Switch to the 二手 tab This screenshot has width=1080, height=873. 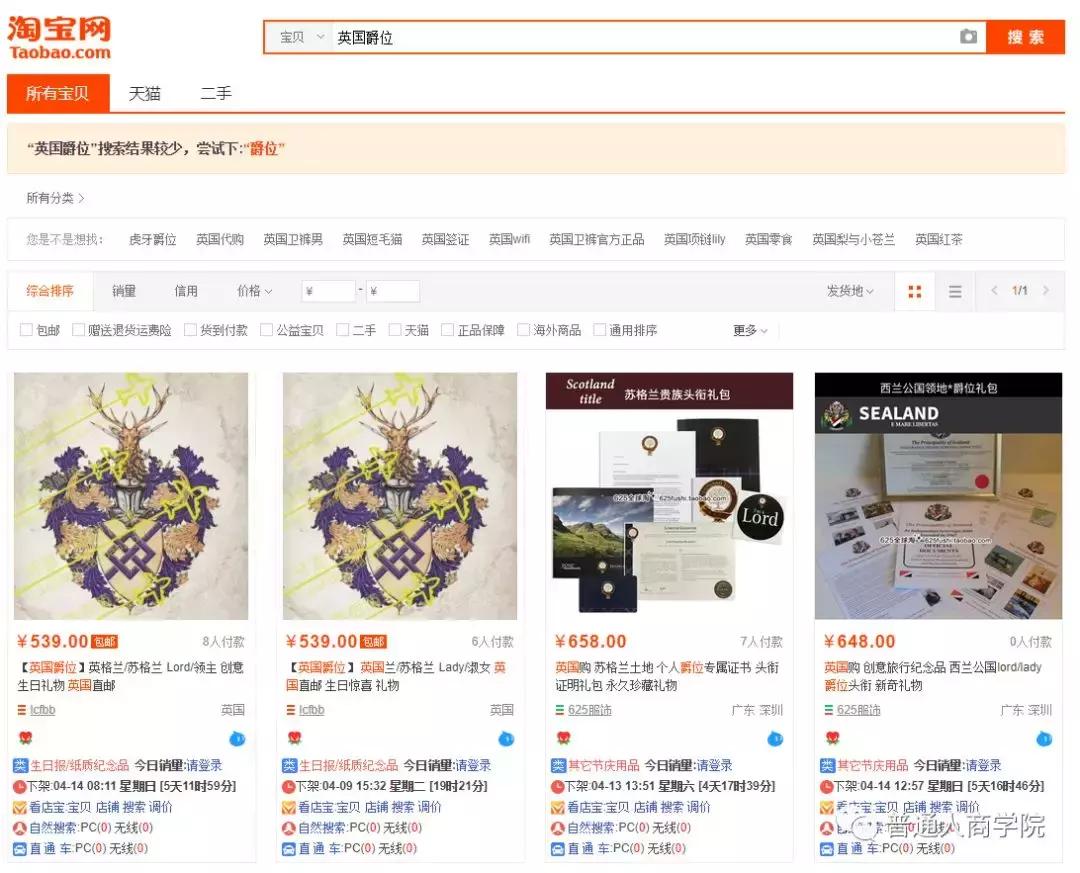pos(216,93)
